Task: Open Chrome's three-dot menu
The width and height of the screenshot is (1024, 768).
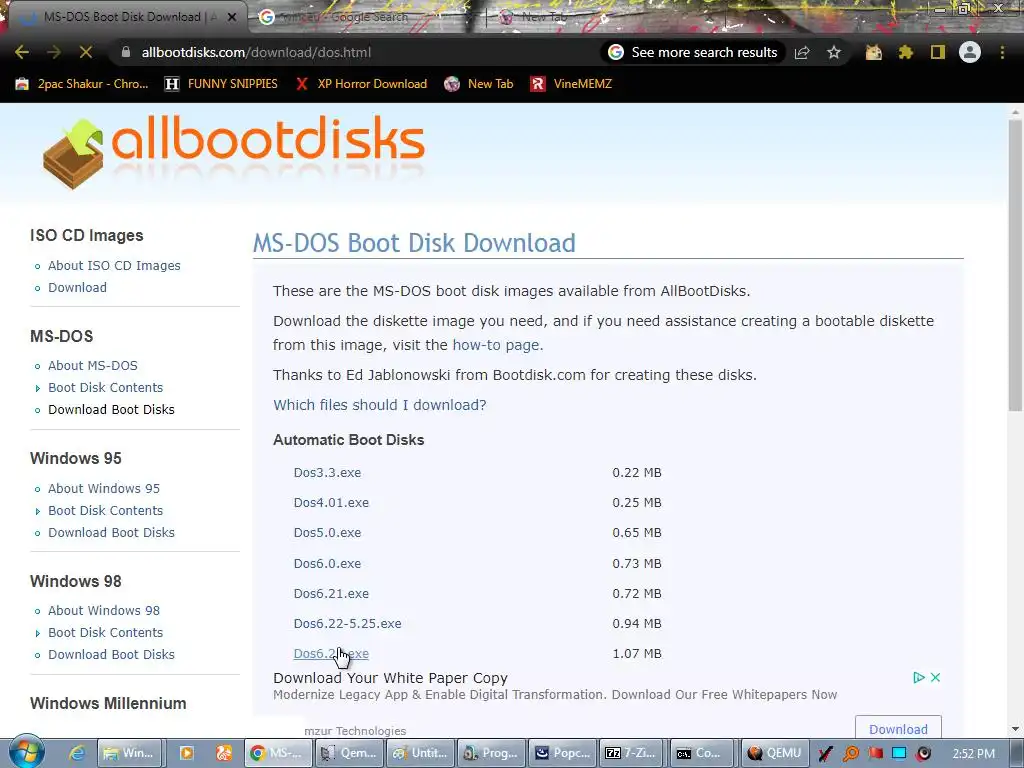Action: coord(1002,52)
